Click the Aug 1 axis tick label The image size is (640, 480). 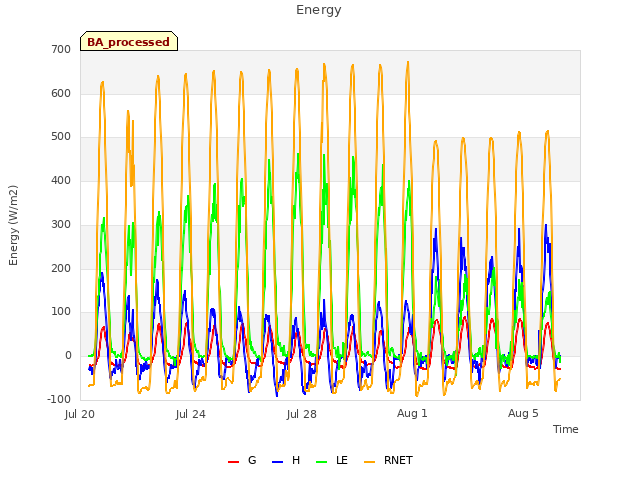[x=412, y=413]
